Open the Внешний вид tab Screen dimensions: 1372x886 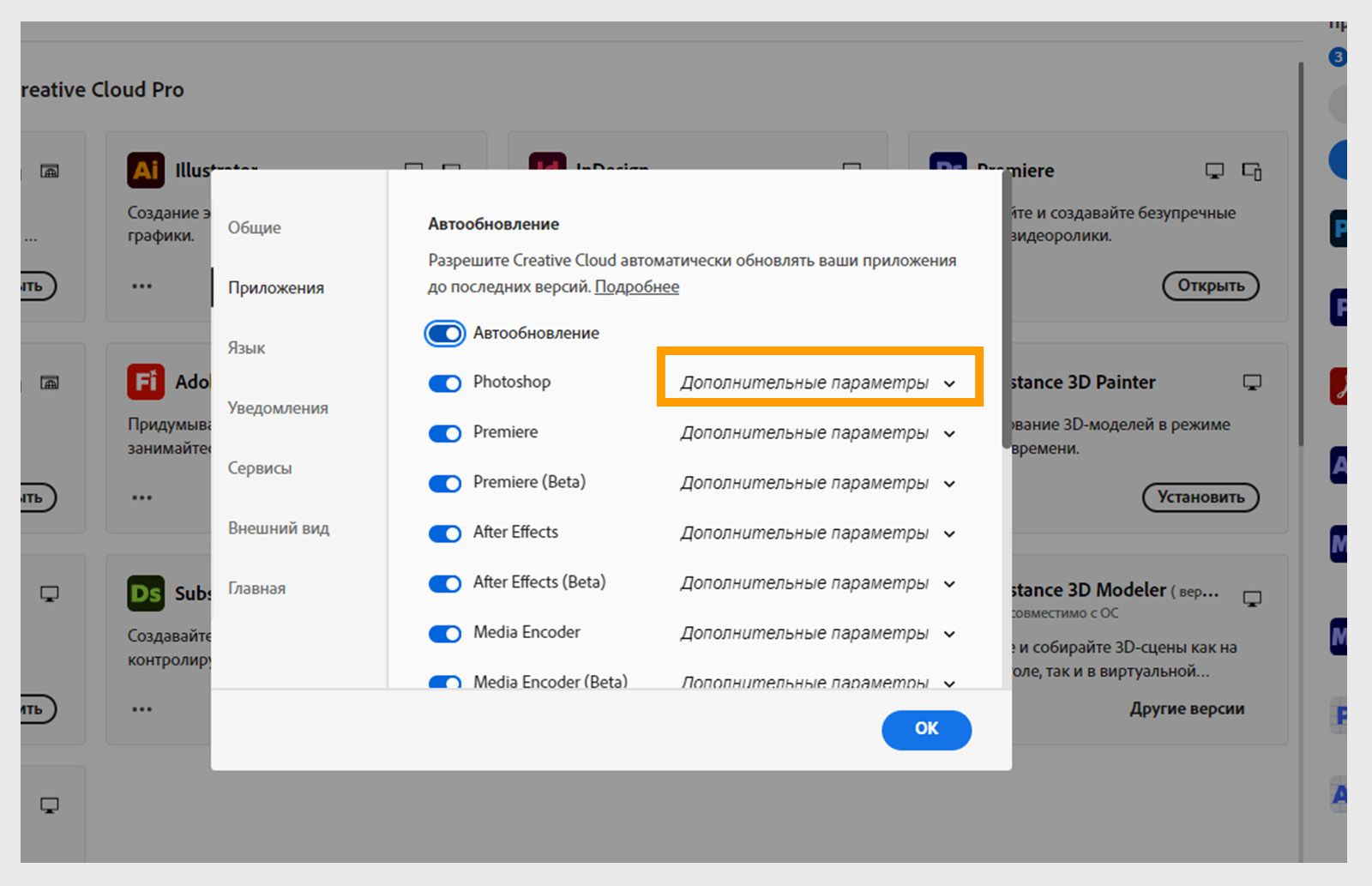(279, 527)
